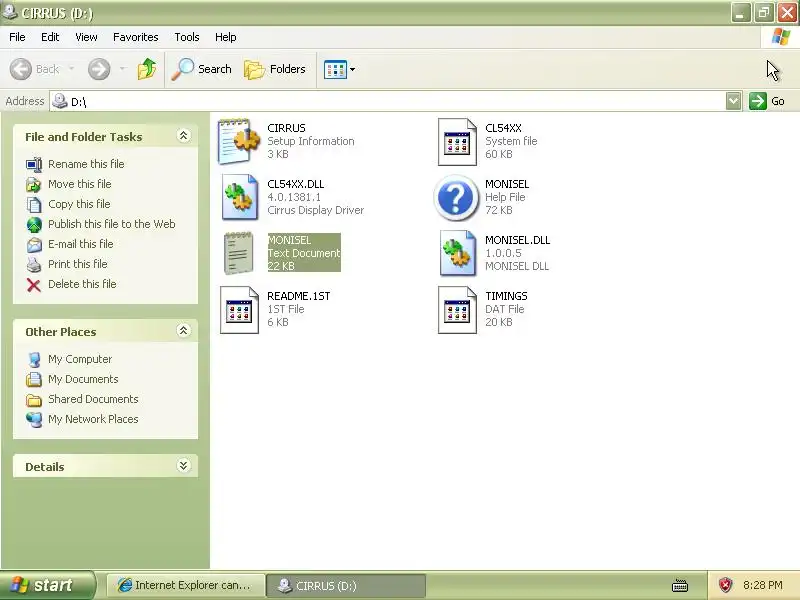Image resolution: width=800 pixels, height=600 pixels.
Task: Open the Views dropdown arrow
Action: click(x=353, y=69)
